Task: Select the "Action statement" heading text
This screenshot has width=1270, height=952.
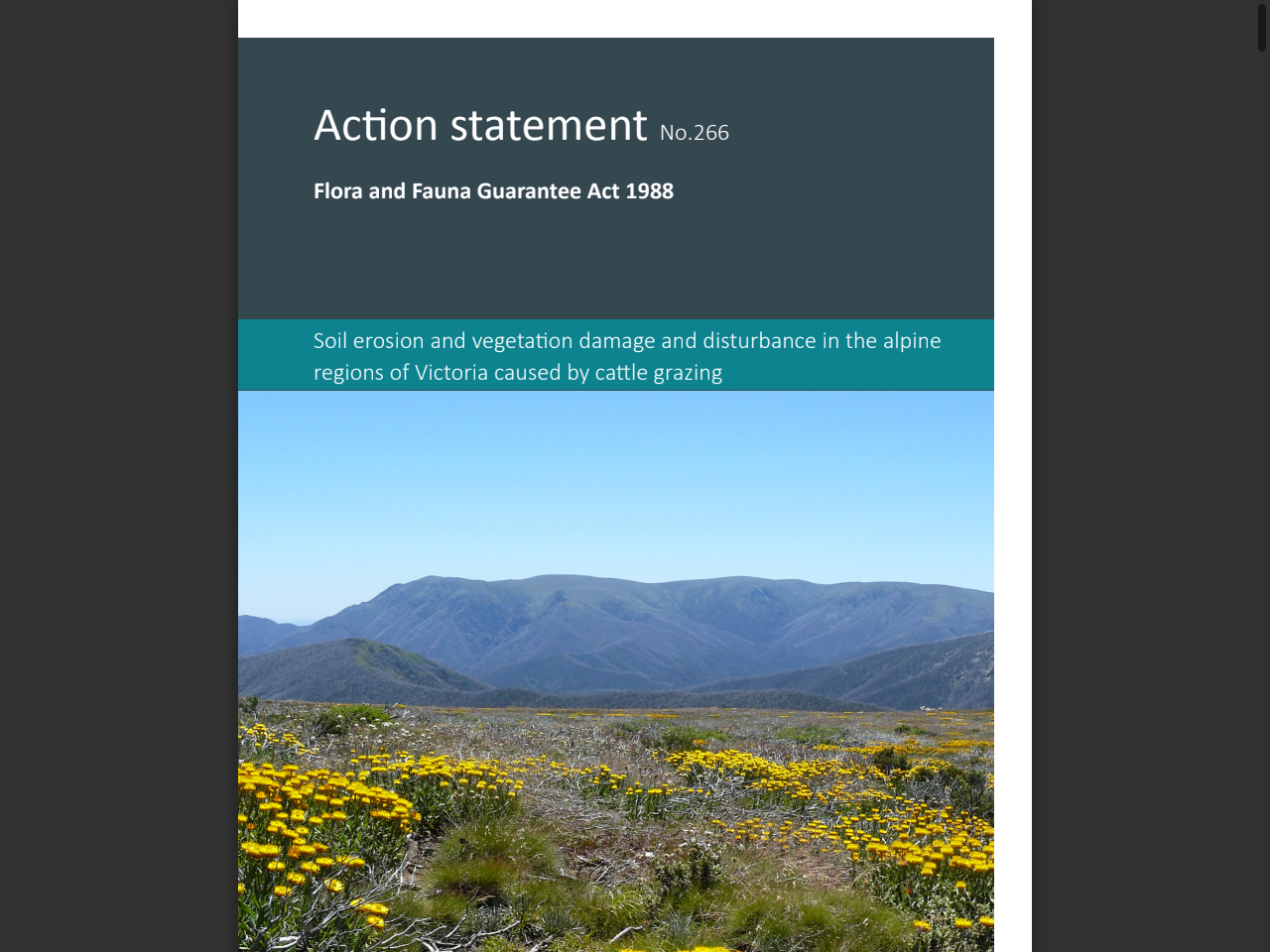Action: pos(480,124)
